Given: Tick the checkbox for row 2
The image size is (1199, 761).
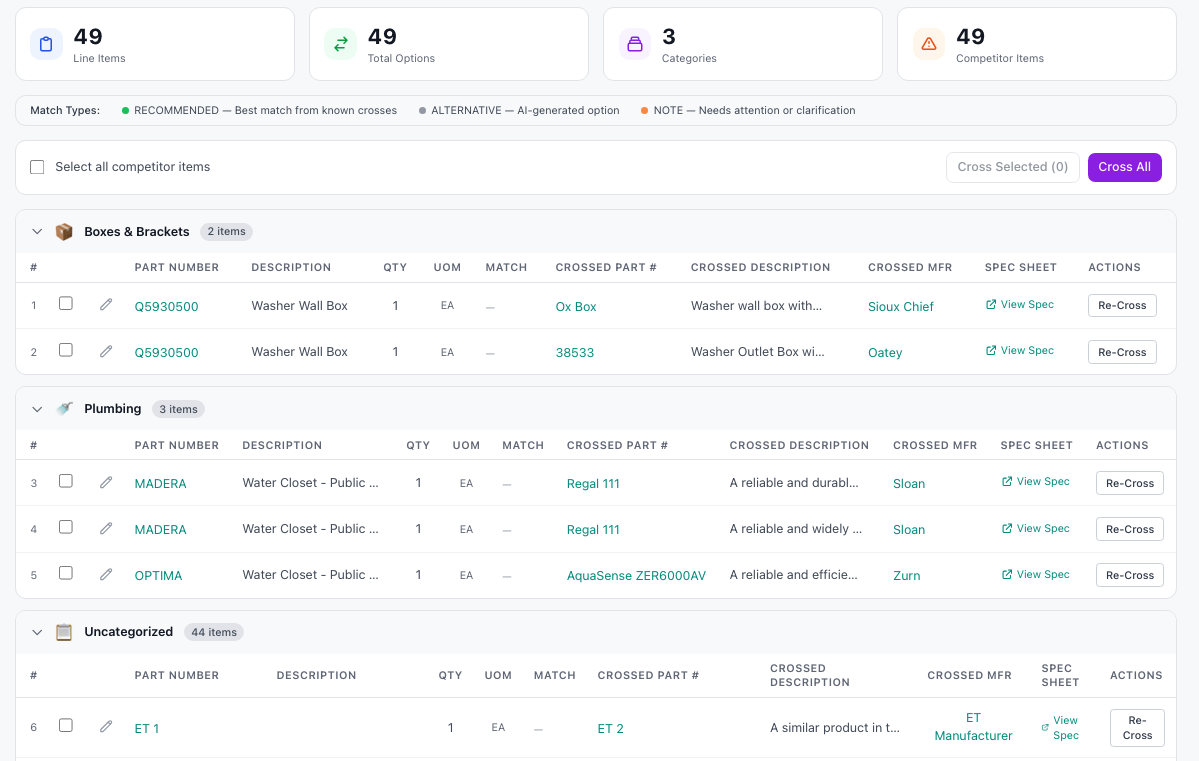Looking at the screenshot, I should pos(66,350).
